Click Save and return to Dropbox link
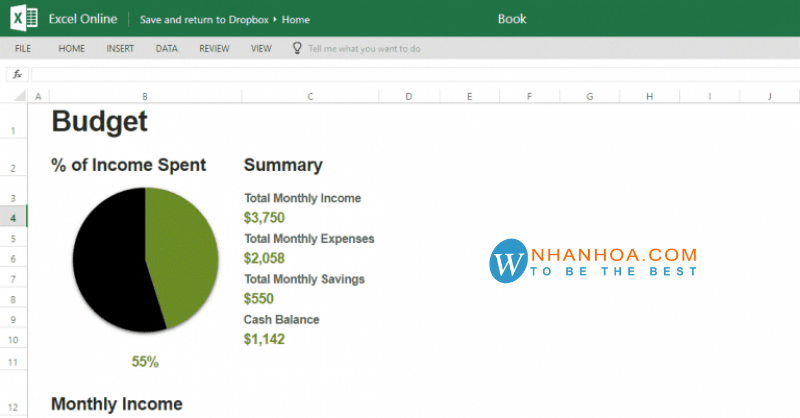Viewport: 800px width, 418px height. click(208, 19)
